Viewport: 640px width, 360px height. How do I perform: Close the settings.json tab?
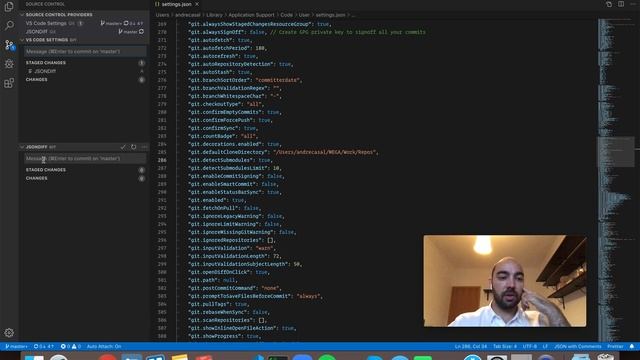tap(197, 4)
